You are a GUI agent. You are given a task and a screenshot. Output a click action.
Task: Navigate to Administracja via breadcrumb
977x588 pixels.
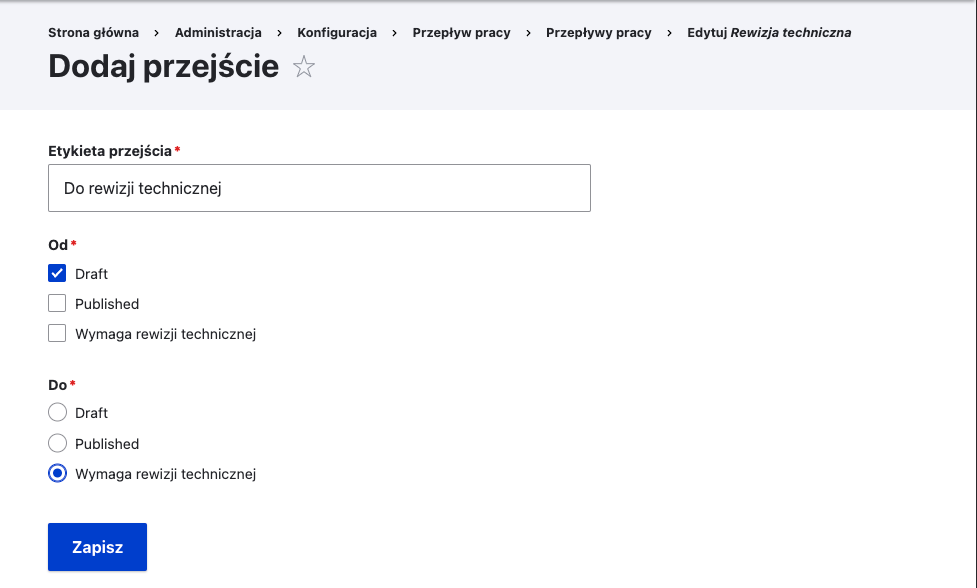point(217,32)
